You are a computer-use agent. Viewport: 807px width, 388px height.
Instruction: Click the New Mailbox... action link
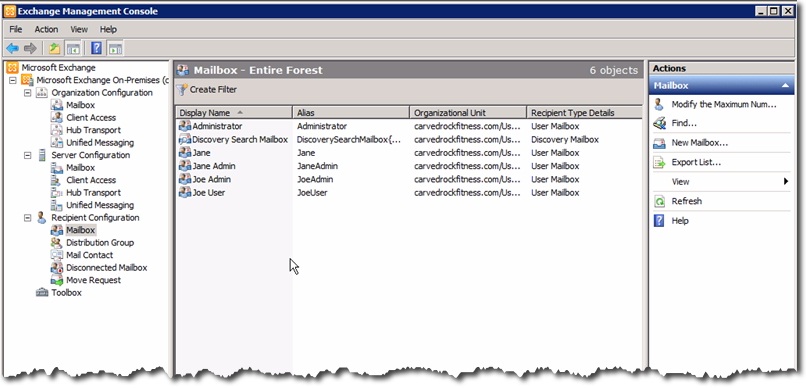coord(699,143)
